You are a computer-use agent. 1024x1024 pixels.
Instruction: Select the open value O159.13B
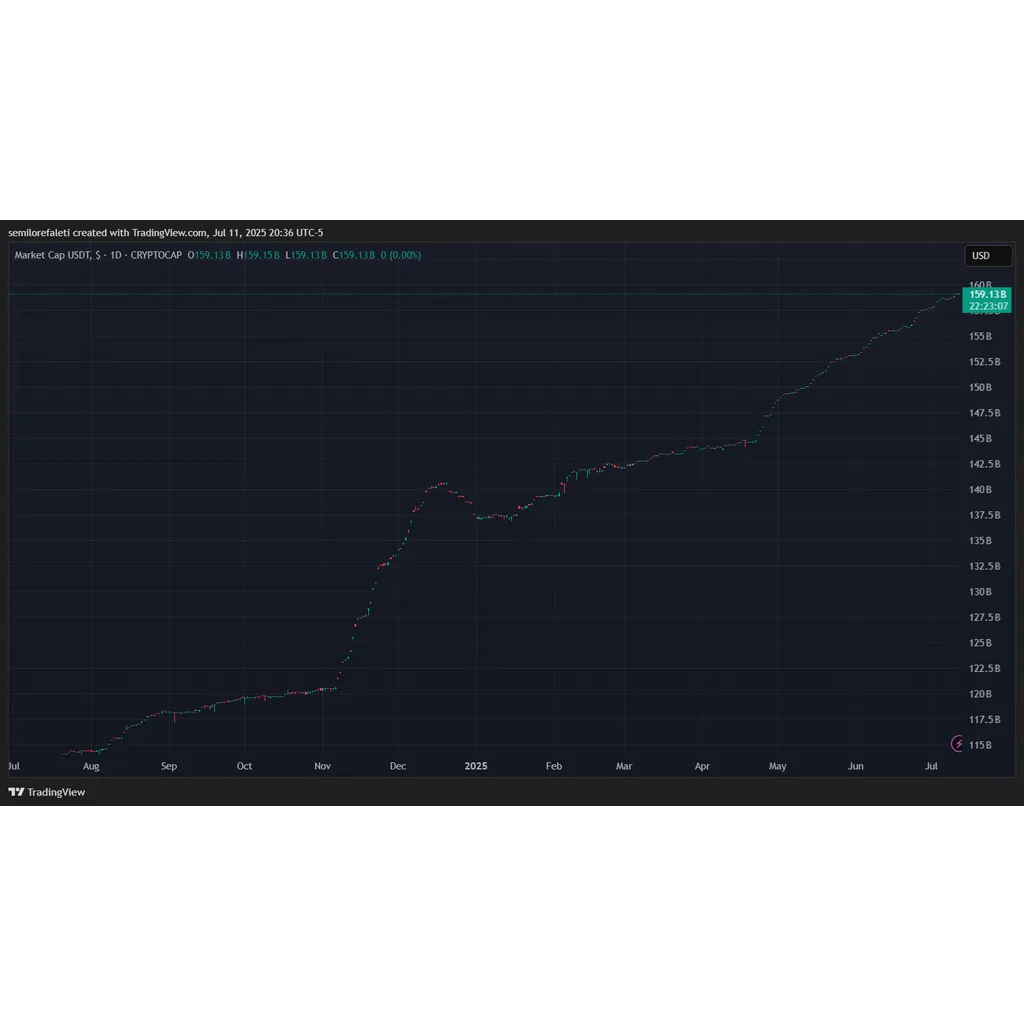click(209, 255)
